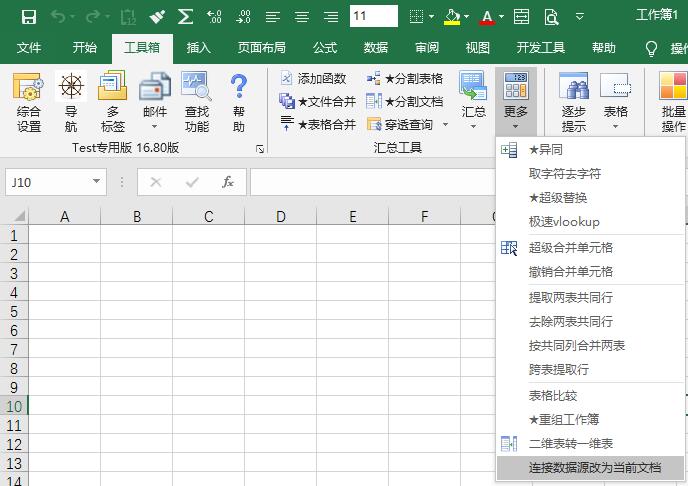Open 综合设置 general settings
The width and height of the screenshot is (688, 486).
coord(29,103)
